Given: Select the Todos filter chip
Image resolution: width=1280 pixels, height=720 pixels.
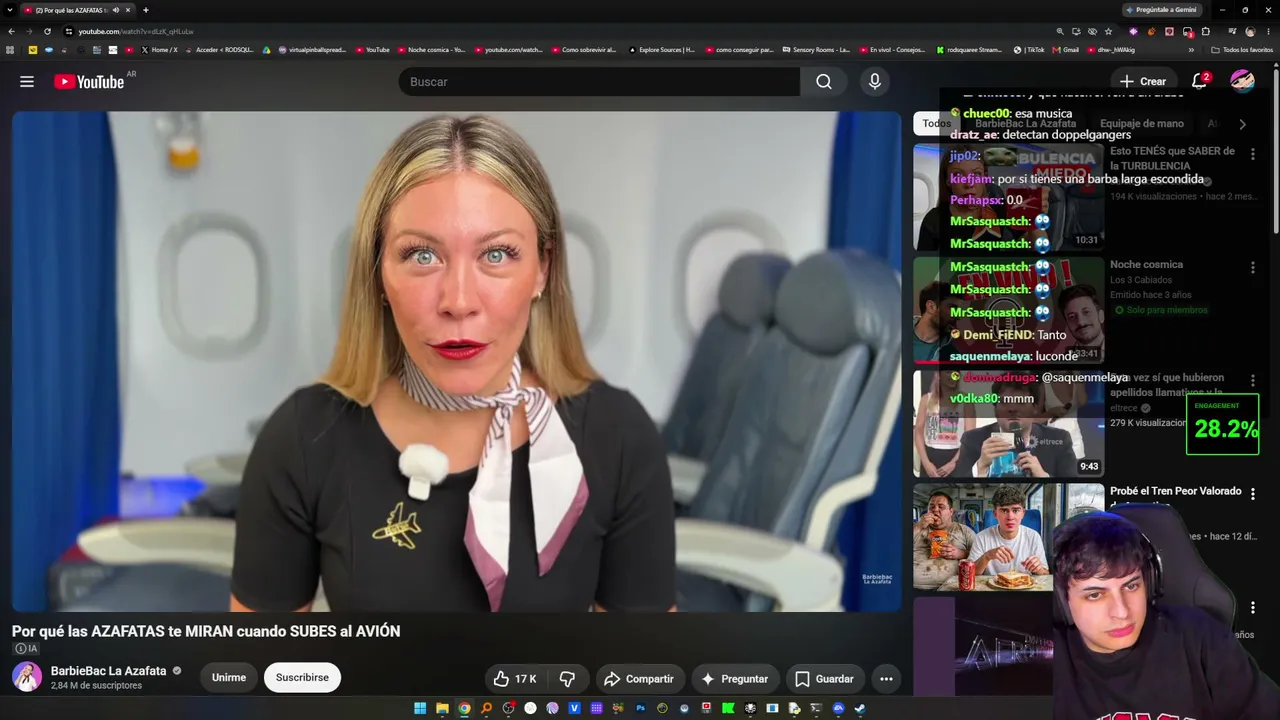Looking at the screenshot, I should 936,124.
